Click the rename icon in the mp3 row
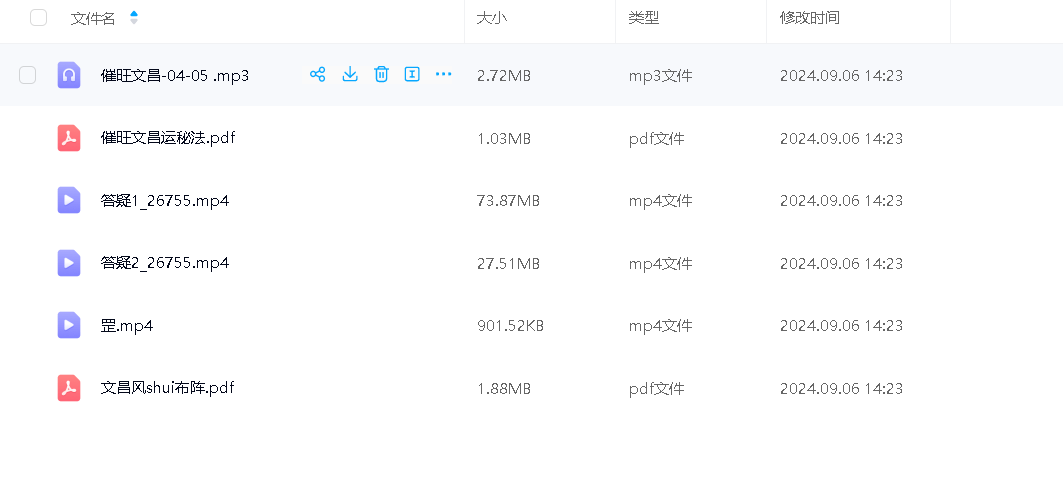Image resolution: width=1063 pixels, height=501 pixels. pos(412,74)
